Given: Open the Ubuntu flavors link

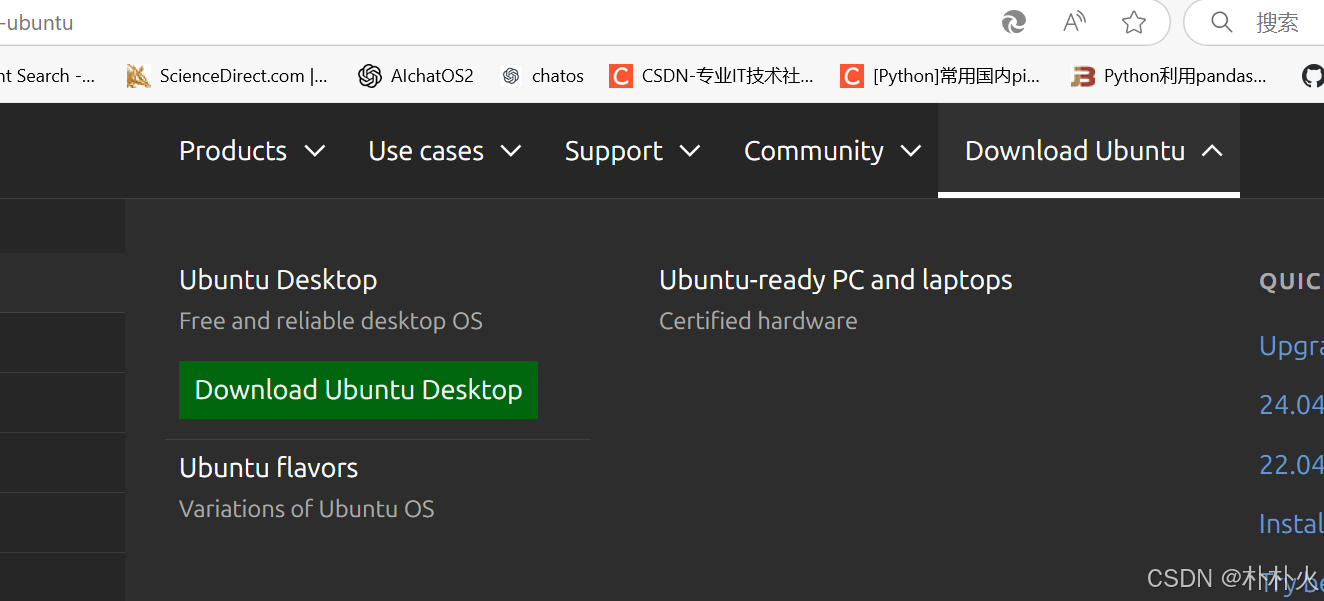Looking at the screenshot, I should point(268,468).
